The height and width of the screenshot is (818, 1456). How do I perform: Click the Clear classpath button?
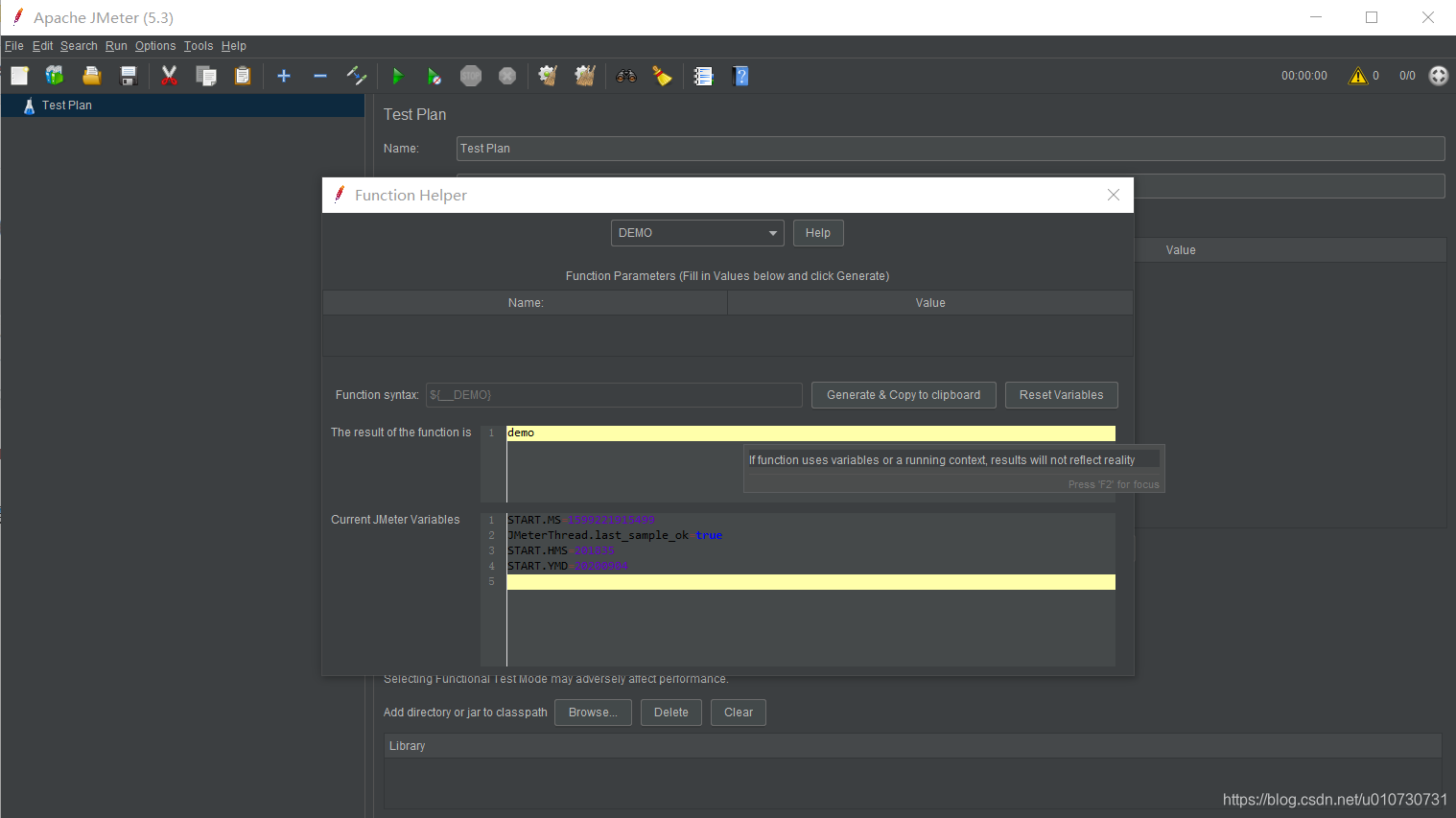(739, 713)
